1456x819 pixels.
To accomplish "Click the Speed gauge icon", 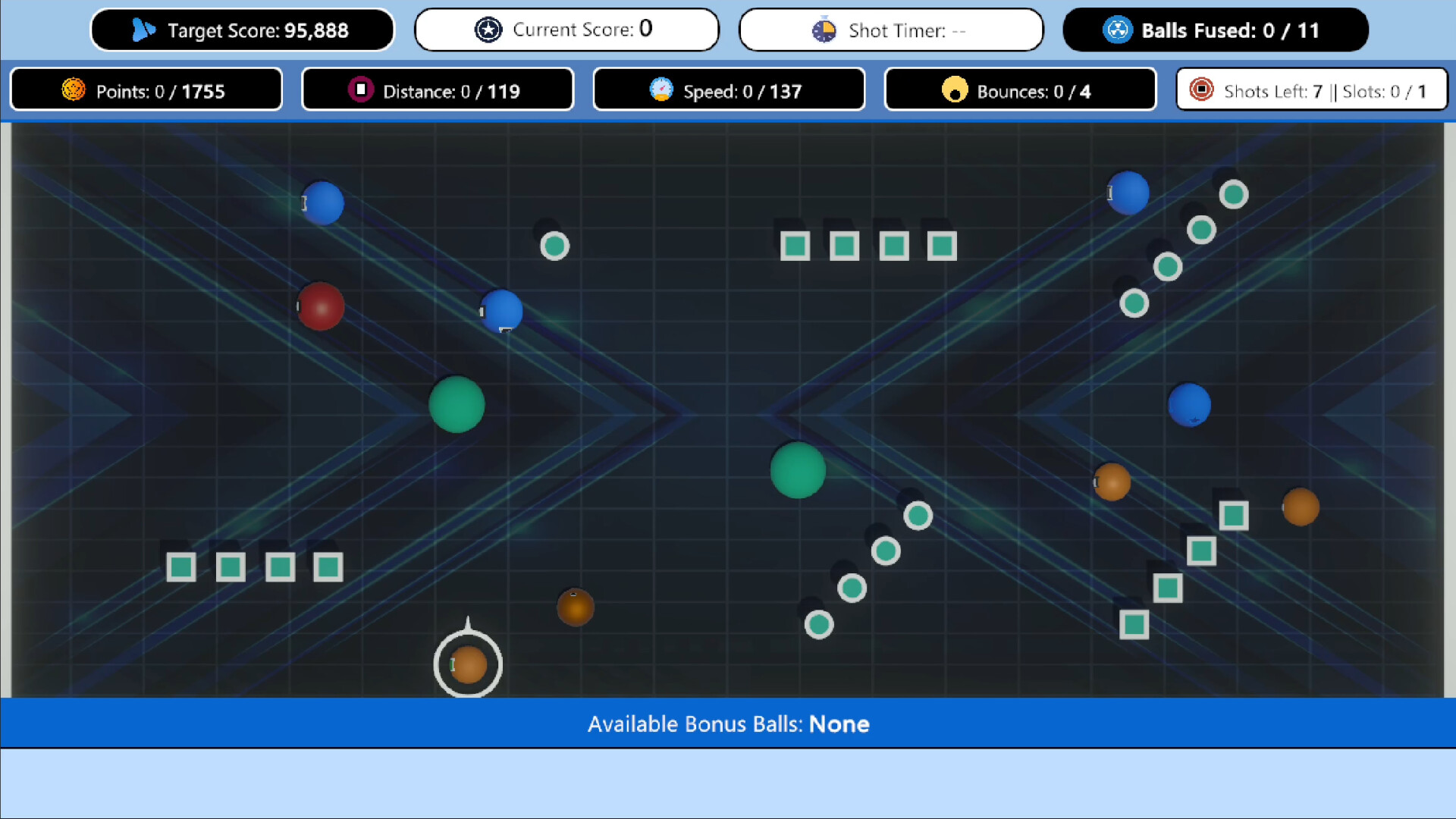I will [663, 89].
